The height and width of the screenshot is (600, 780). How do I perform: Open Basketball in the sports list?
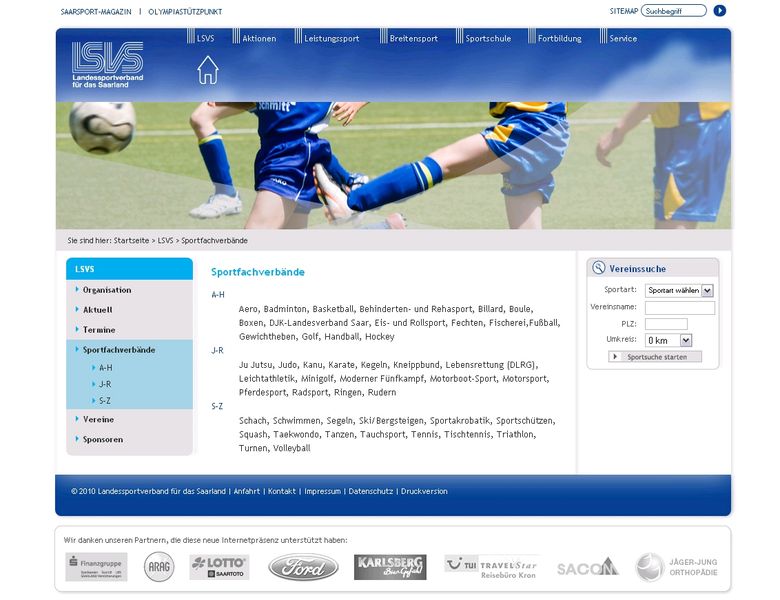(333, 309)
